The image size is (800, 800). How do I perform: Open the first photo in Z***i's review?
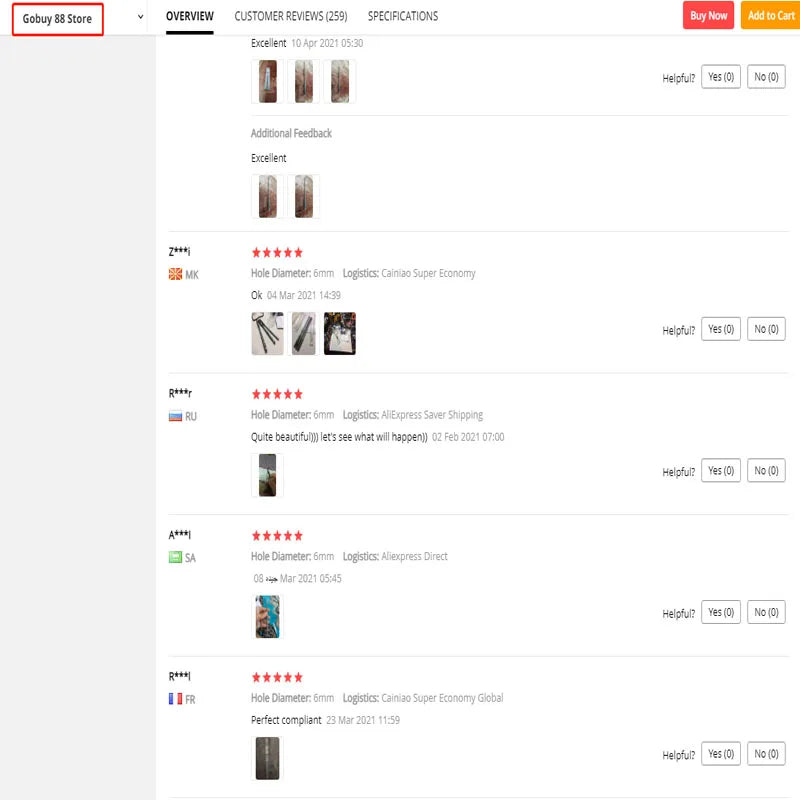(267, 334)
